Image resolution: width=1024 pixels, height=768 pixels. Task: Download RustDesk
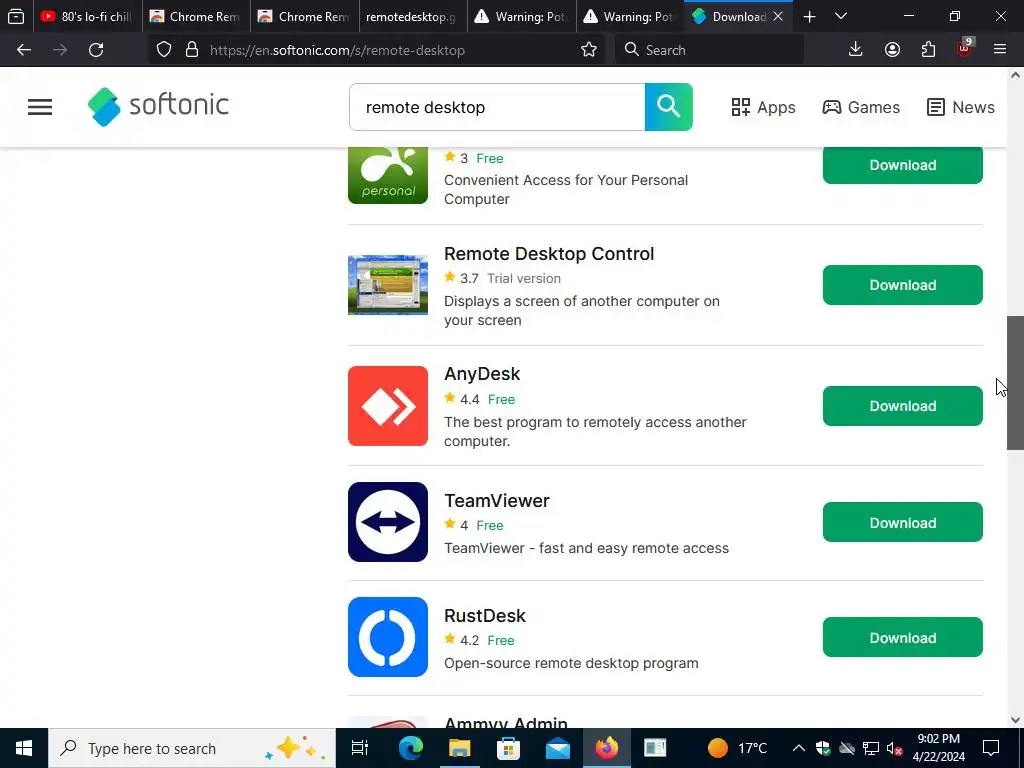click(x=903, y=637)
